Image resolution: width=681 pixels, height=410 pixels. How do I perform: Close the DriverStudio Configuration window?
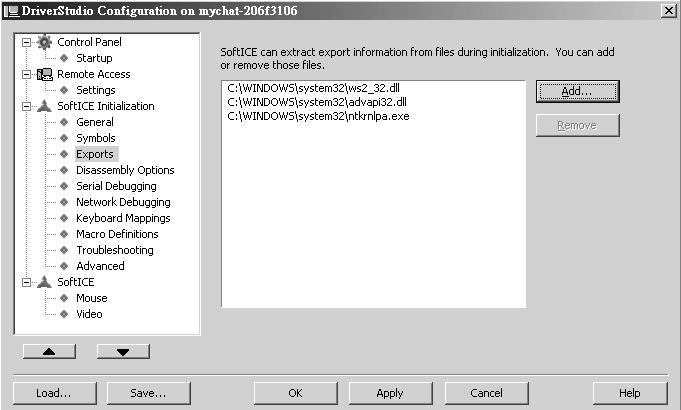tap(669, 10)
